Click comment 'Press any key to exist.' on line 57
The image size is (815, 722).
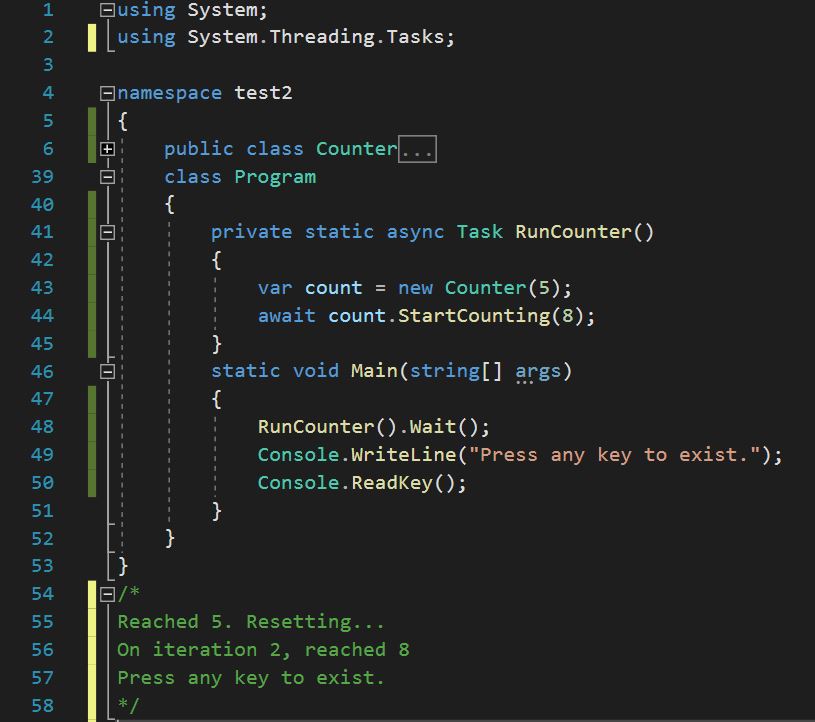click(x=251, y=678)
